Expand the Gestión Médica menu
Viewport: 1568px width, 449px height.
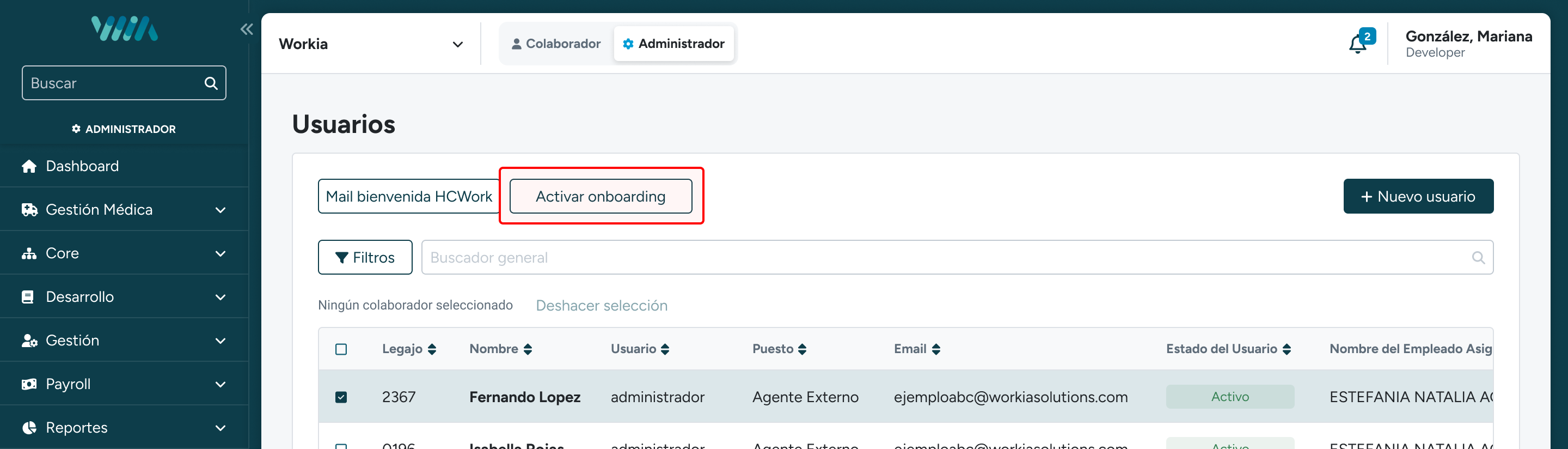click(x=220, y=210)
